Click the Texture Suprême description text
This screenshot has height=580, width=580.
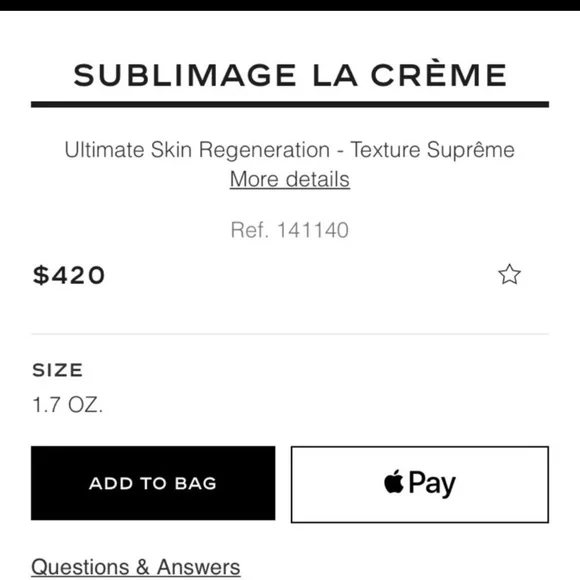tap(432, 150)
